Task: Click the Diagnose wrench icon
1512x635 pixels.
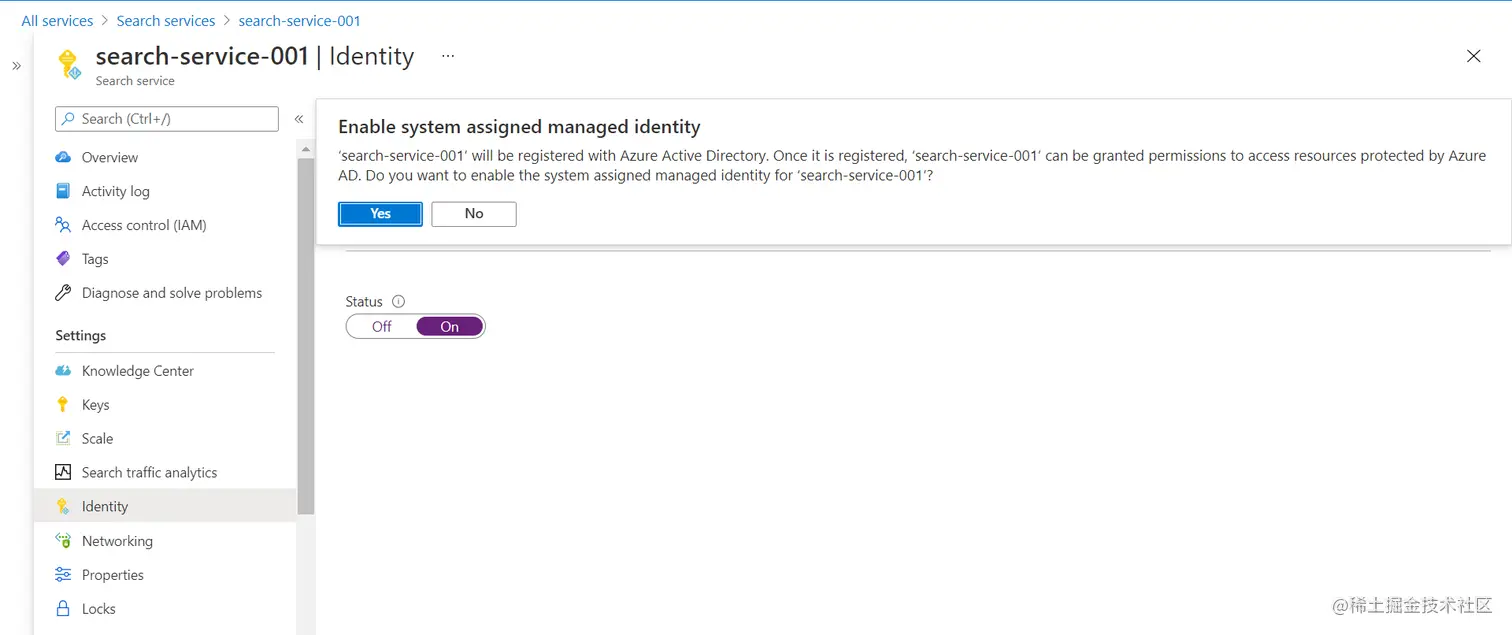Action: click(x=63, y=293)
